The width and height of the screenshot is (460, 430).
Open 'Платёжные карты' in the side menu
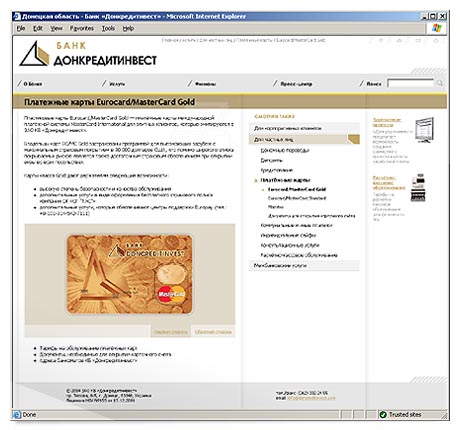pos(285,180)
